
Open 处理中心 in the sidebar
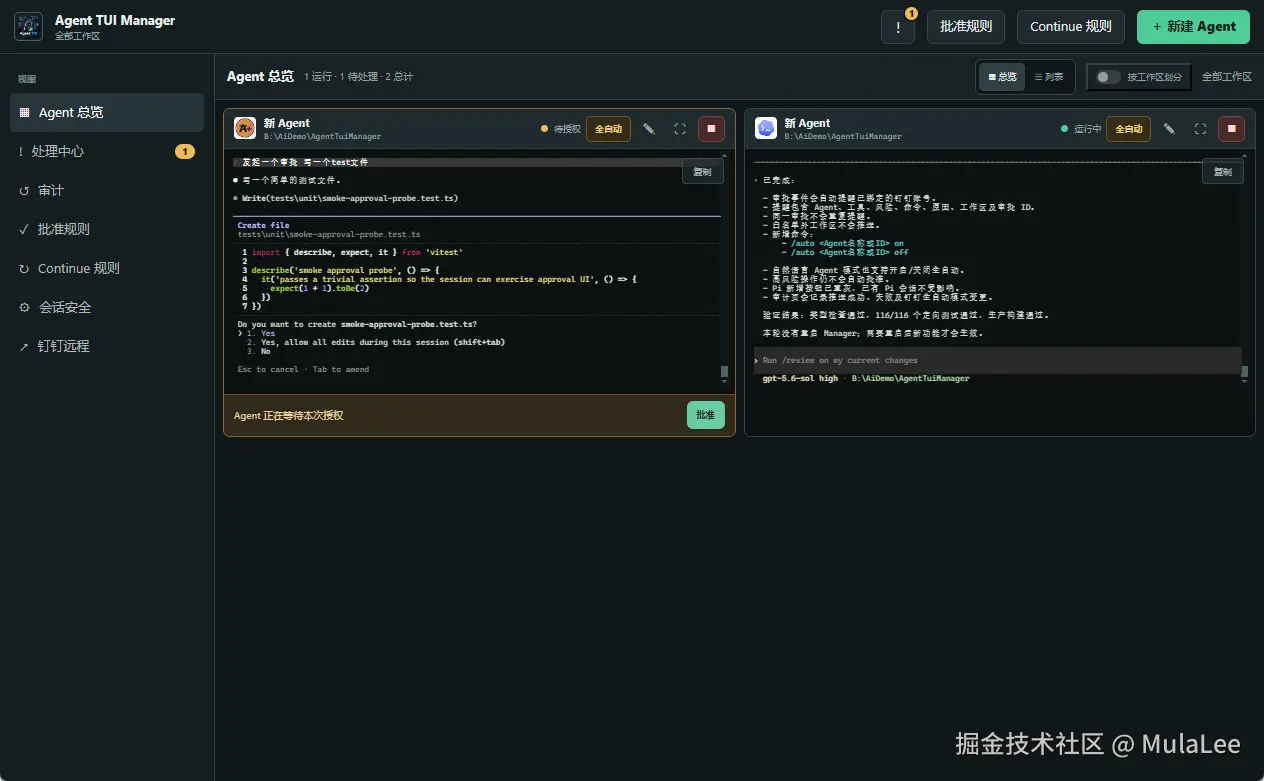point(107,151)
